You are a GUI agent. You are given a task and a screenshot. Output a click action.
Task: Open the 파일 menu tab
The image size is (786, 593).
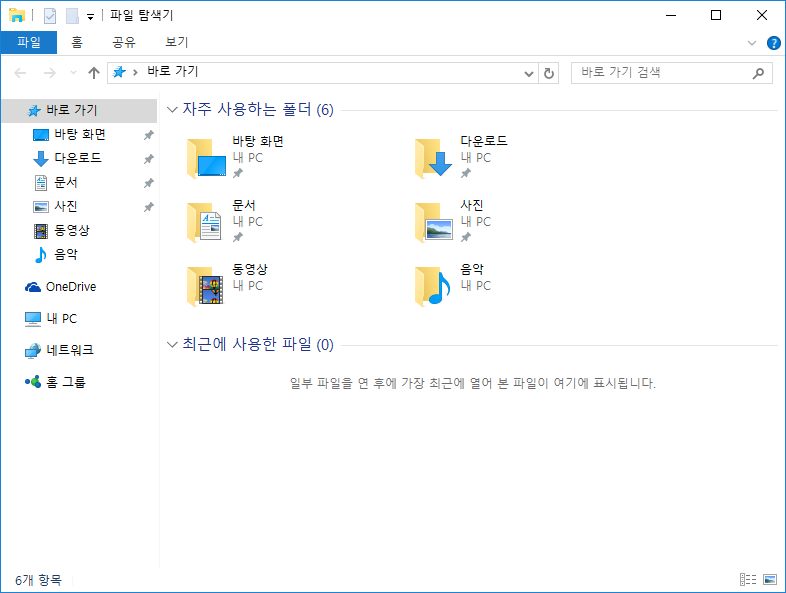29,42
